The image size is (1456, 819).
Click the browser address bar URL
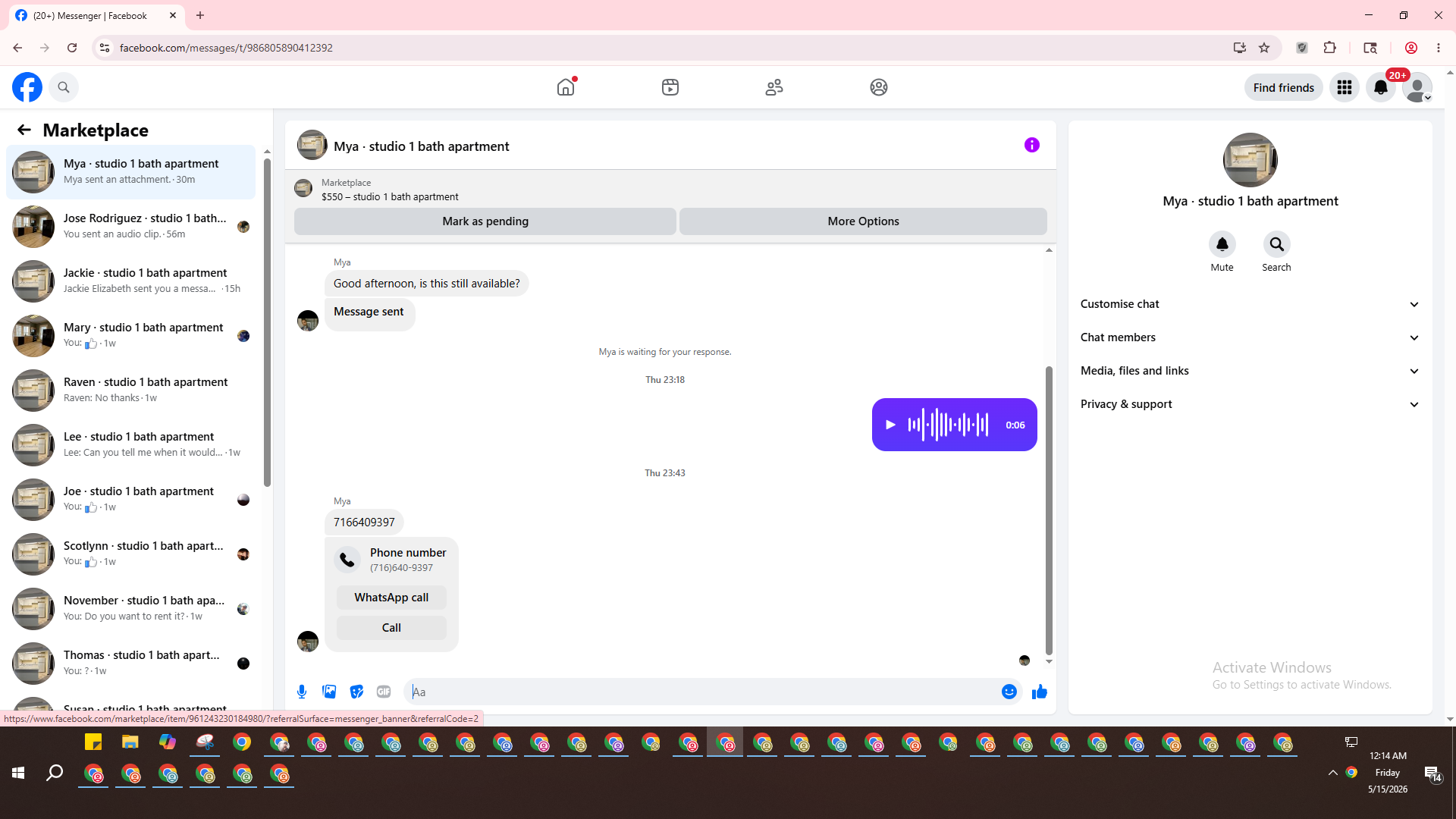click(x=226, y=48)
